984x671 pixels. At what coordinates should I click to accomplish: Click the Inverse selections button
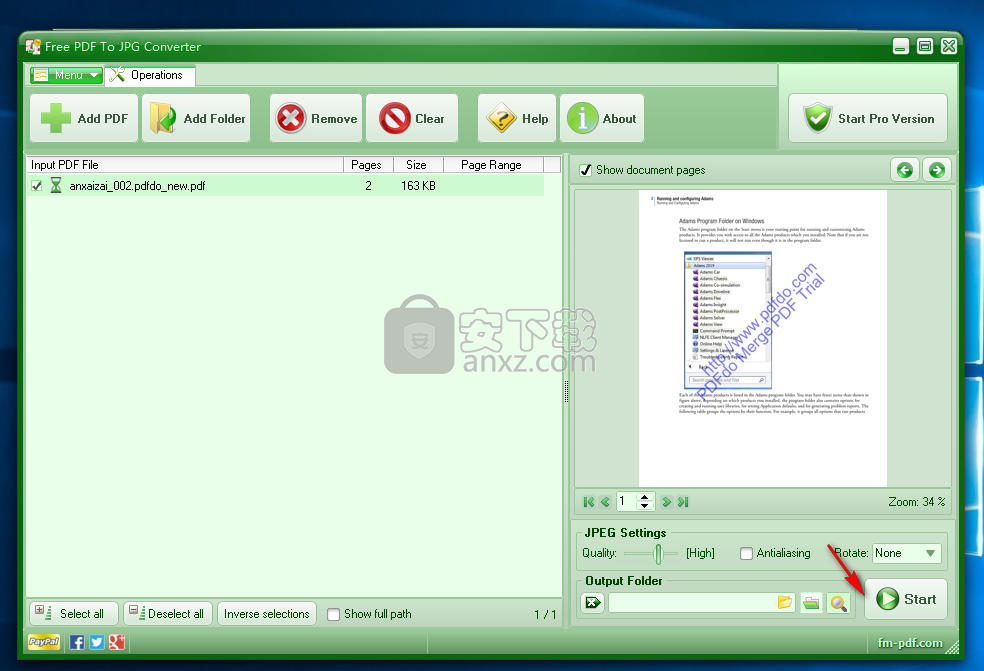tap(267, 613)
